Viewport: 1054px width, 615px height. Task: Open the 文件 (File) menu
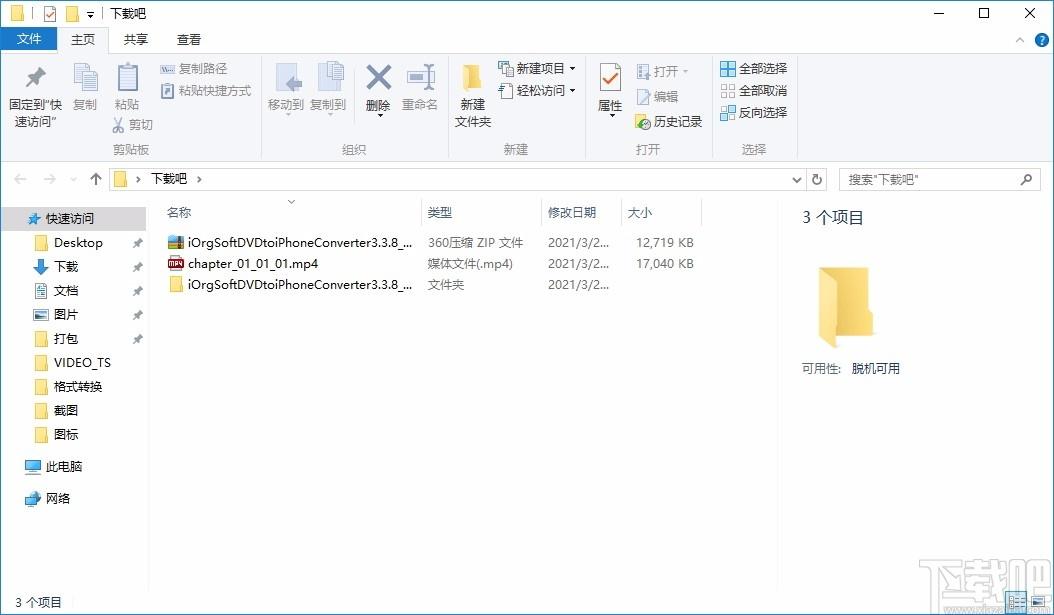click(x=28, y=39)
